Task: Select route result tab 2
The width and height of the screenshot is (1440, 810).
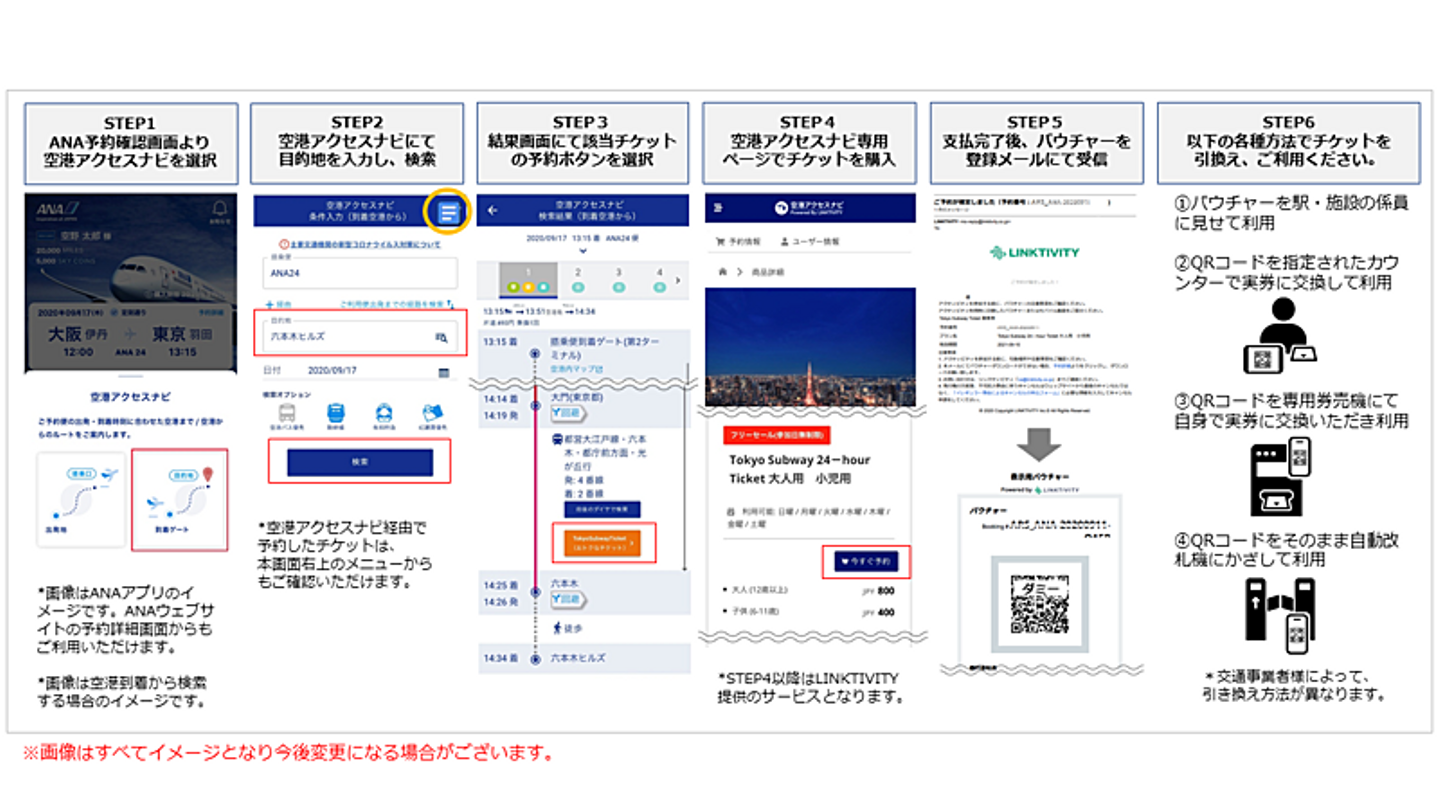Action: 577,278
